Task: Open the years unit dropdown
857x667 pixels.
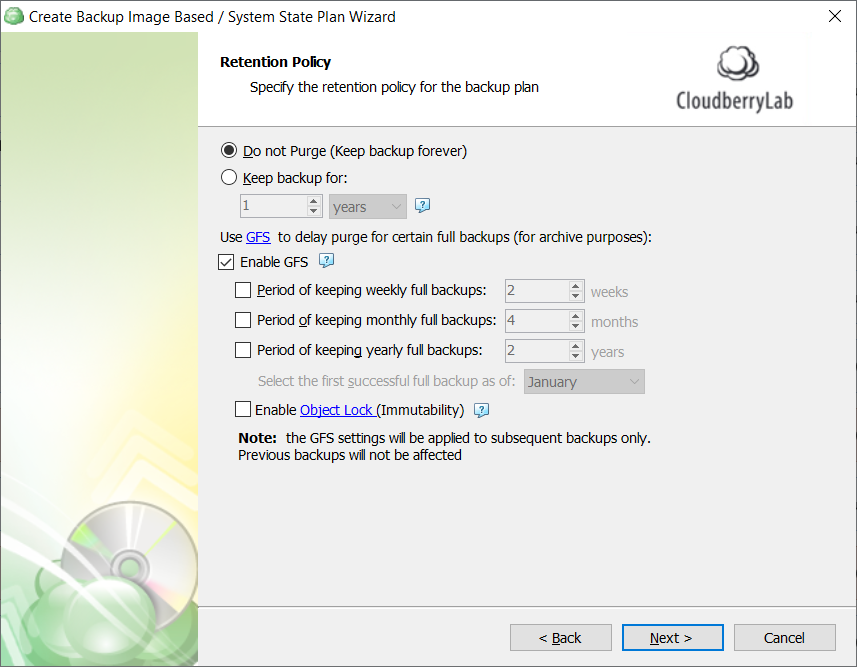Action: pos(368,207)
